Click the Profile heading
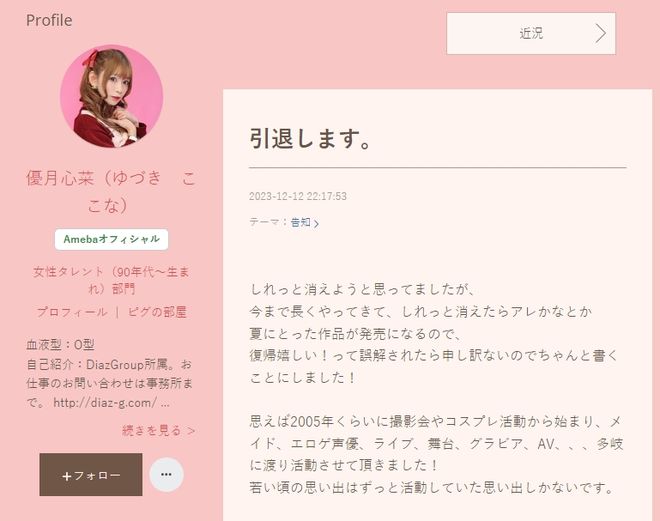Viewport: 660px width, 521px height. [49, 20]
